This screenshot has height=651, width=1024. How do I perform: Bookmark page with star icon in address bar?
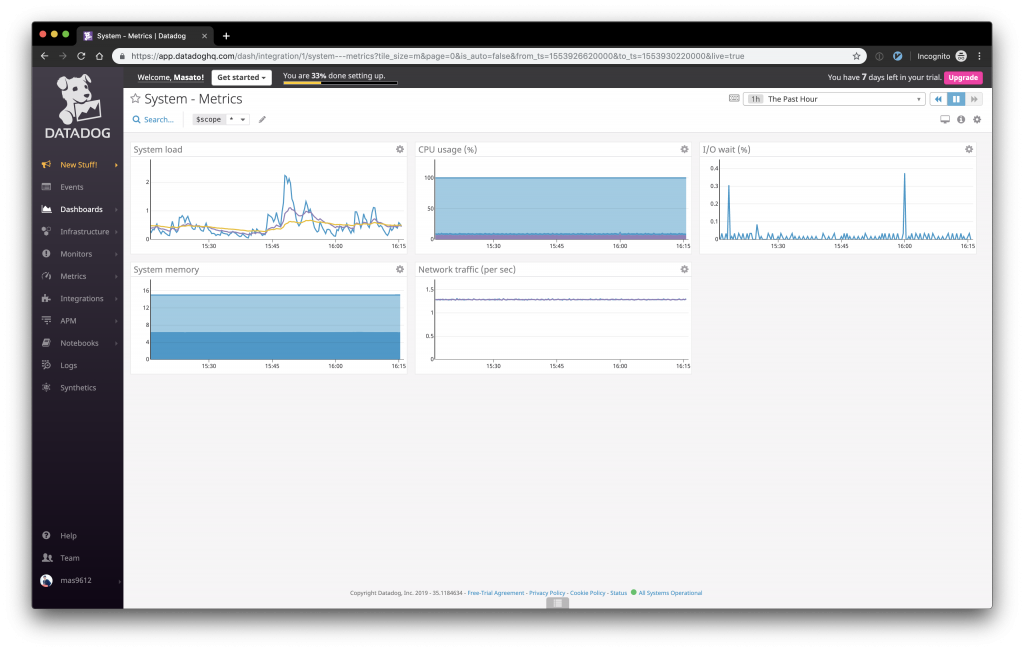pyautogui.click(x=856, y=56)
